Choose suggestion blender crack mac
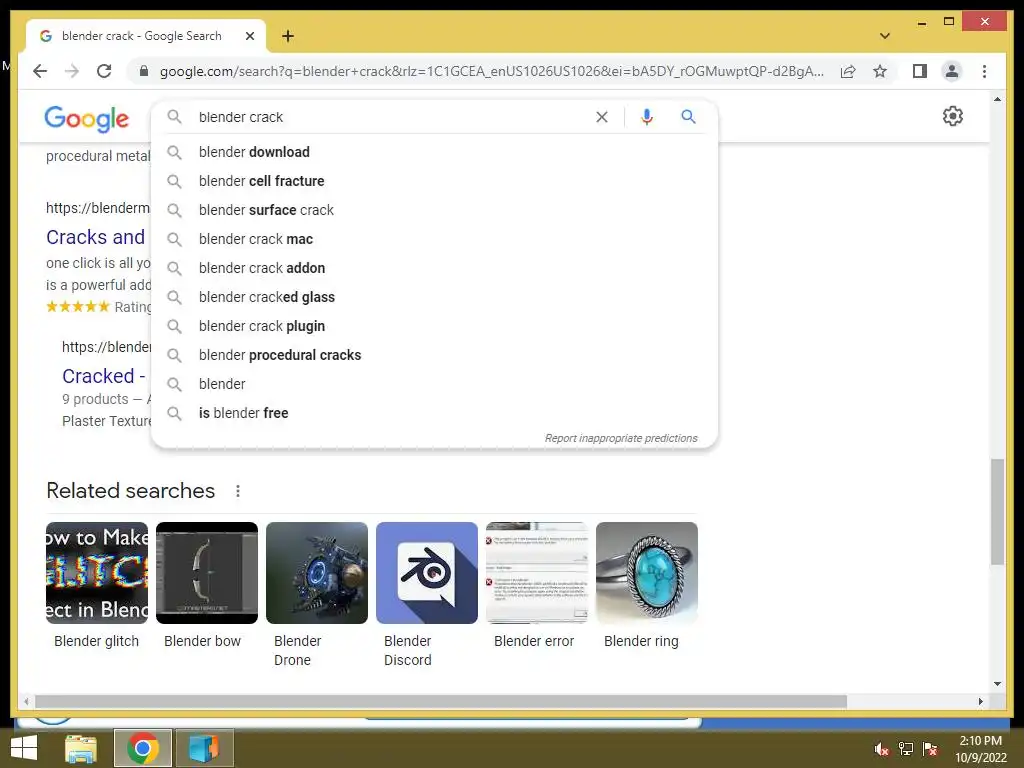The height and width of the screenshot is (768, 1024). pyautogui.click(x=434, y=239)
